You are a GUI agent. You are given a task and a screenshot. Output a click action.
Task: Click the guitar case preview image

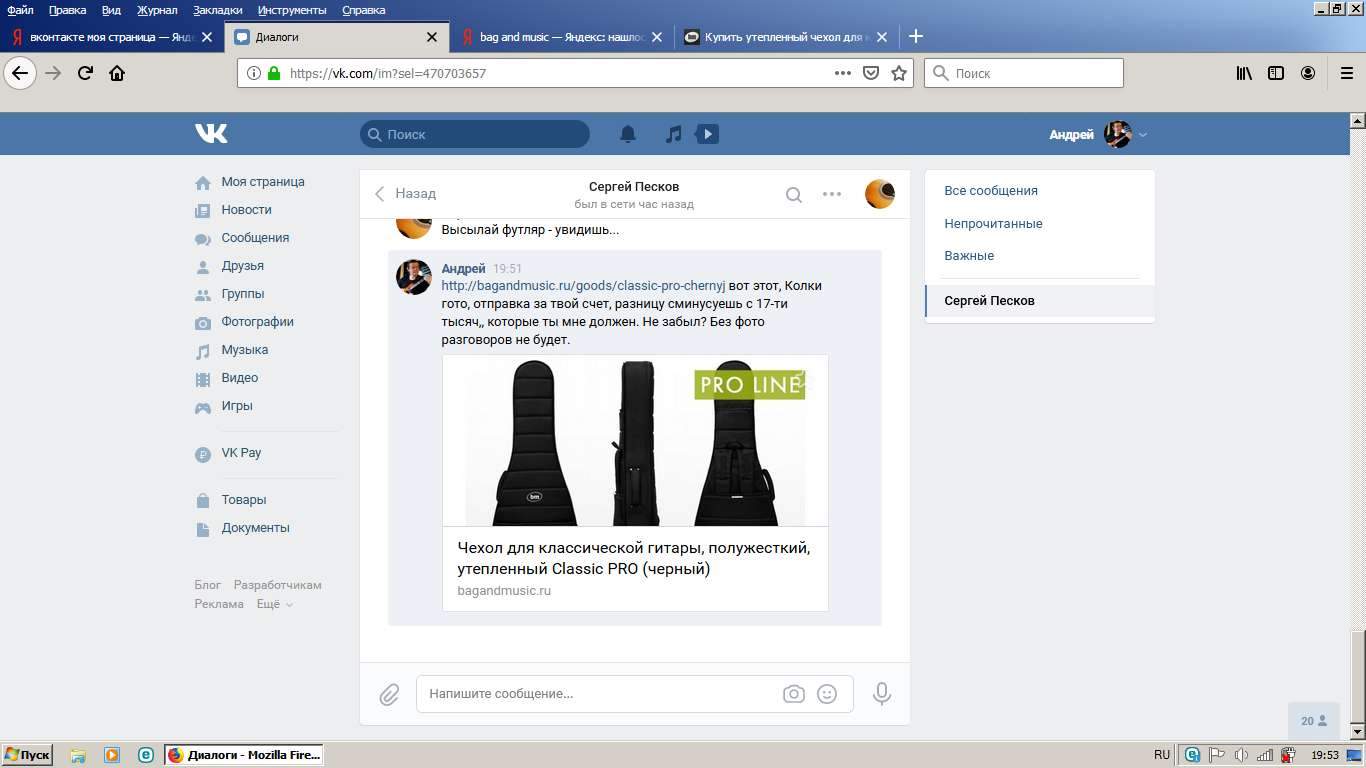click(x=635, y=441)
